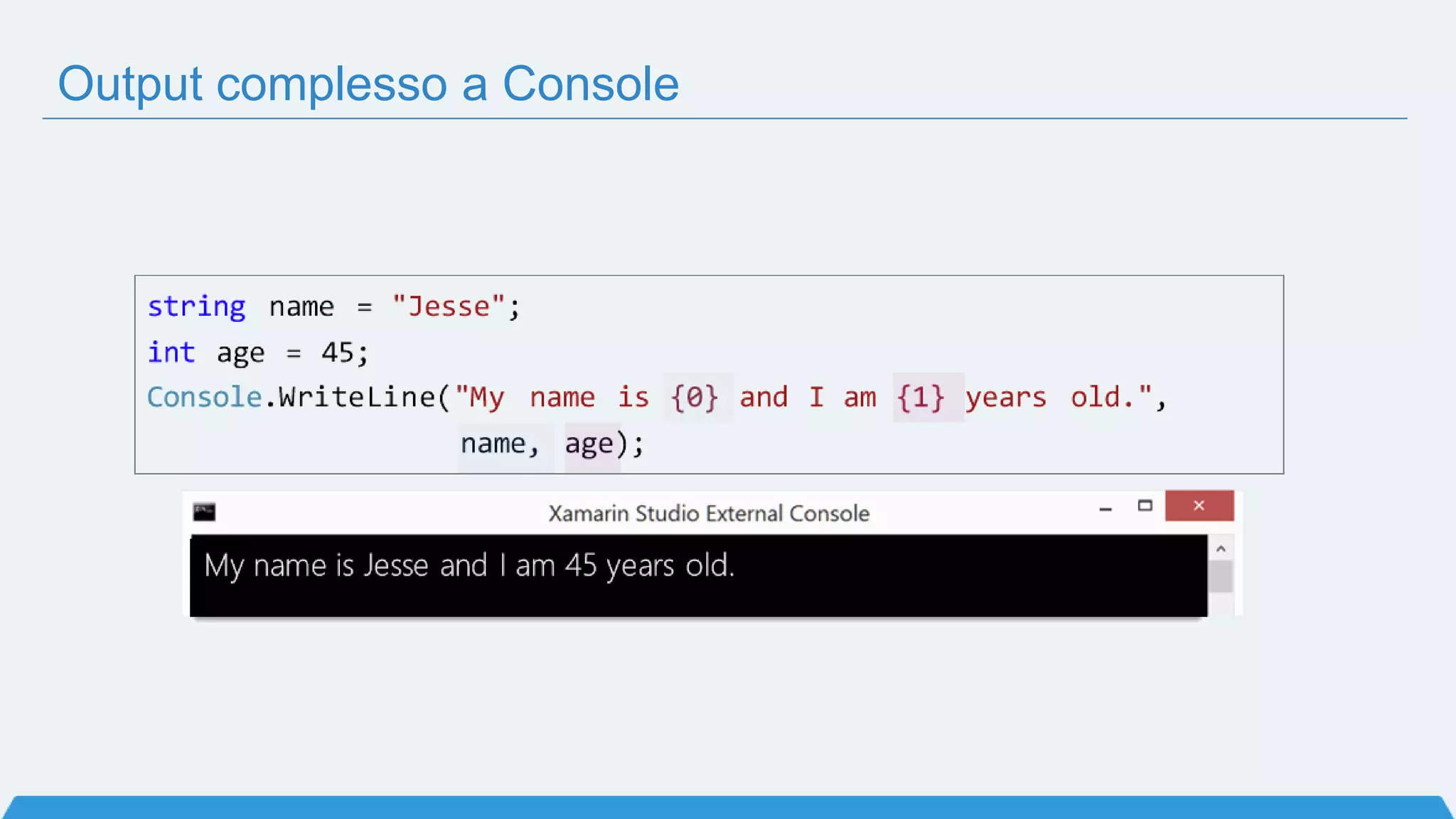Click the 'Console' class name in code
This screenshot has height=819, width=1456.
click(205, 397)
